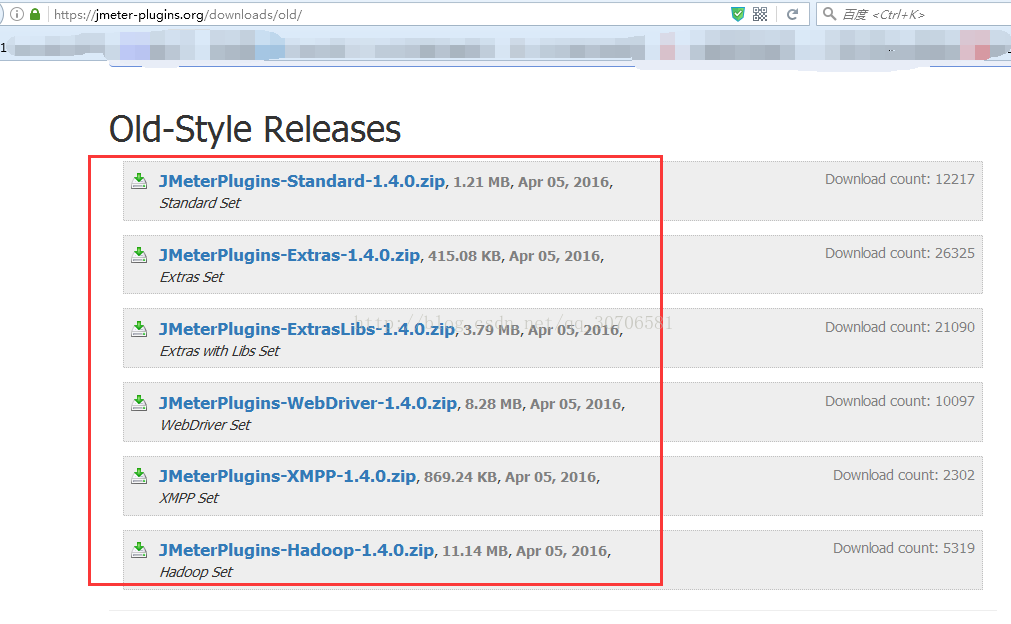Click the green padlock site security icon
This screenshot has height=624, width=1011.
35,14
